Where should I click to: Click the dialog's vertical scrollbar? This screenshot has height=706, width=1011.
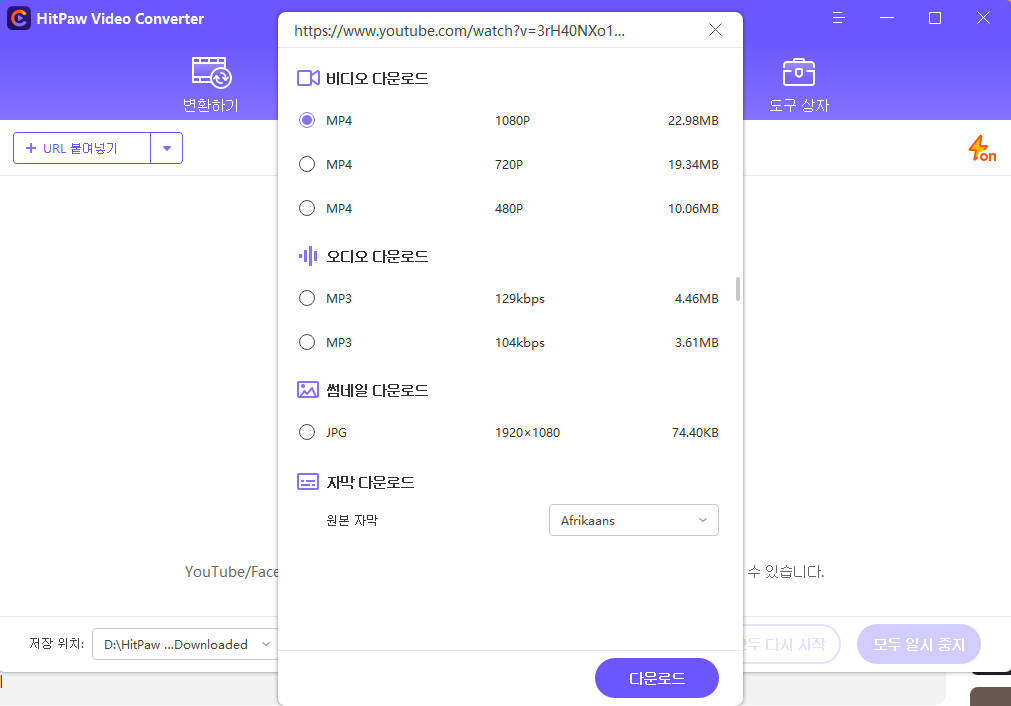[x=738, y=289]
